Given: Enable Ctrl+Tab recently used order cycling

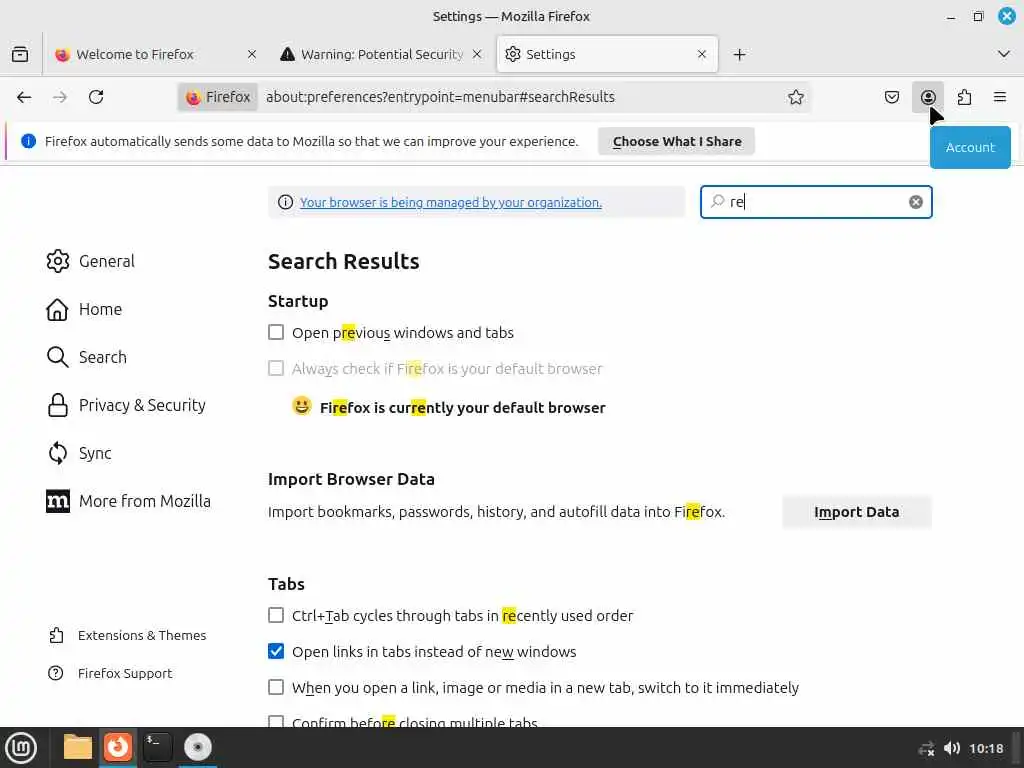Looking at the screenshot, I should 276,616.
